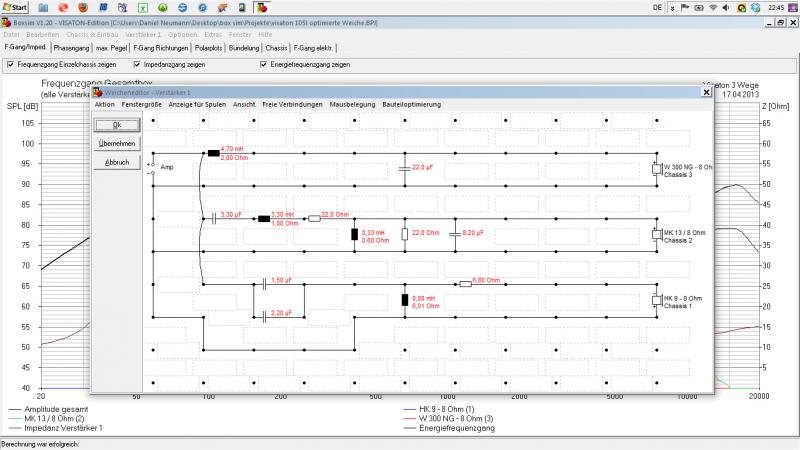
Task: Select the W 300 NG speaker symbol
Action: pos(656,168)
